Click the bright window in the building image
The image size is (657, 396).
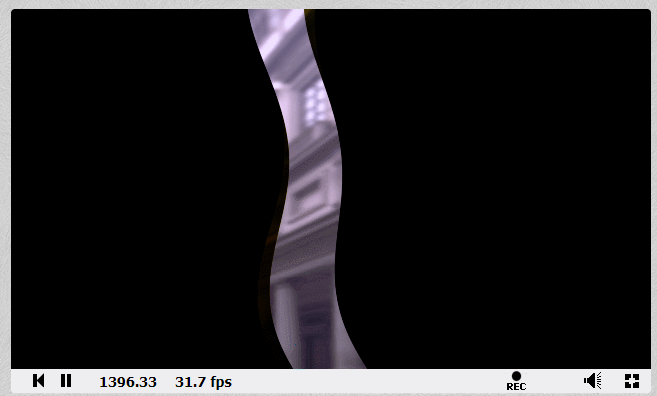point(316,103)
